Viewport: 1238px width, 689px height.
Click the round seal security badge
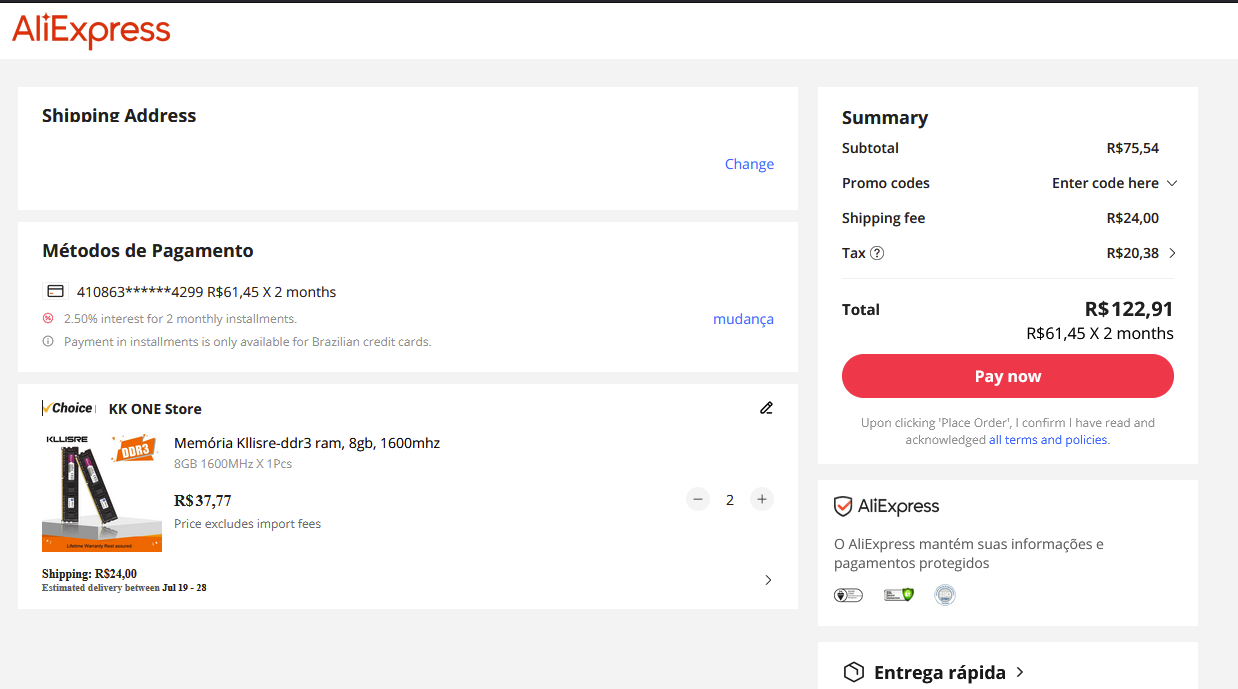pos(945,595)
